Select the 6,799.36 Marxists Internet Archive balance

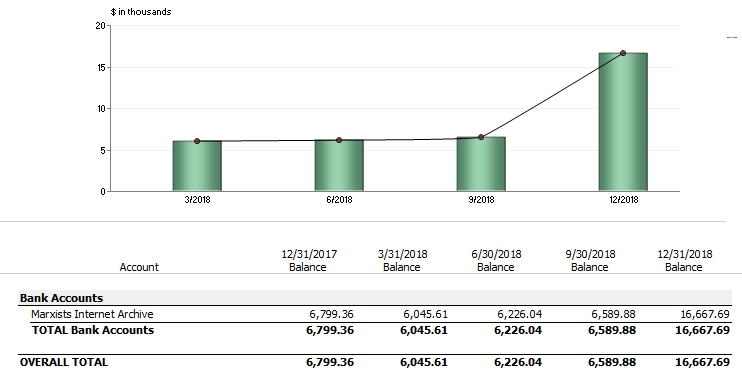click(331, 314)
